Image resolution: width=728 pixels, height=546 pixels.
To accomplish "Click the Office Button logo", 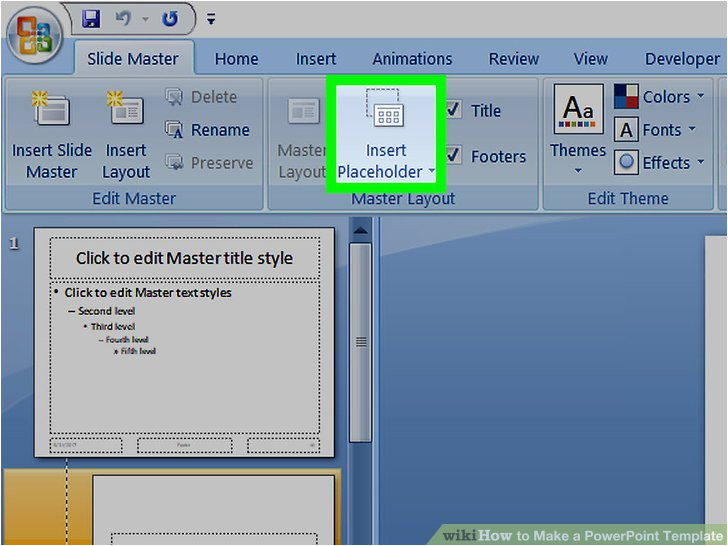I will 35,38.
